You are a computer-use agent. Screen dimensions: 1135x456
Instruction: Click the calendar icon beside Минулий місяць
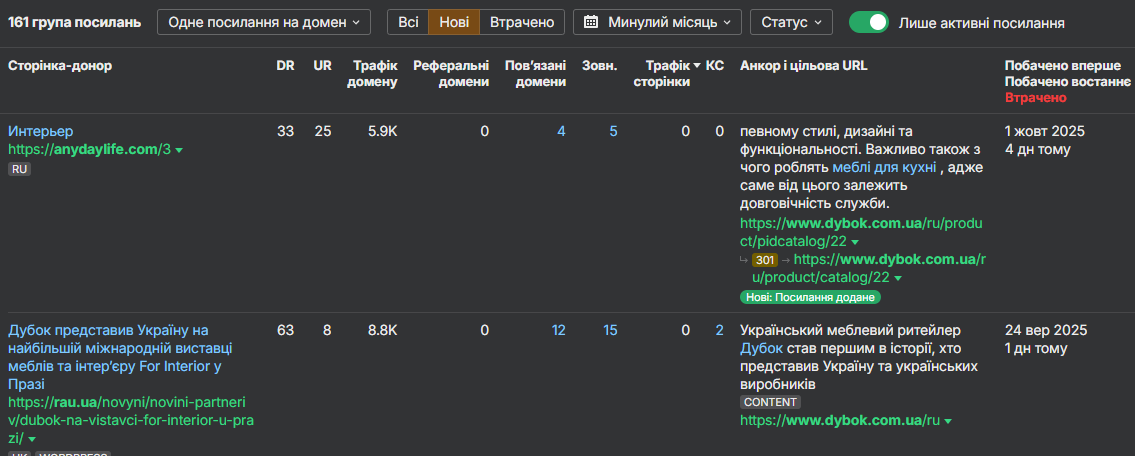tap(592, 22)
